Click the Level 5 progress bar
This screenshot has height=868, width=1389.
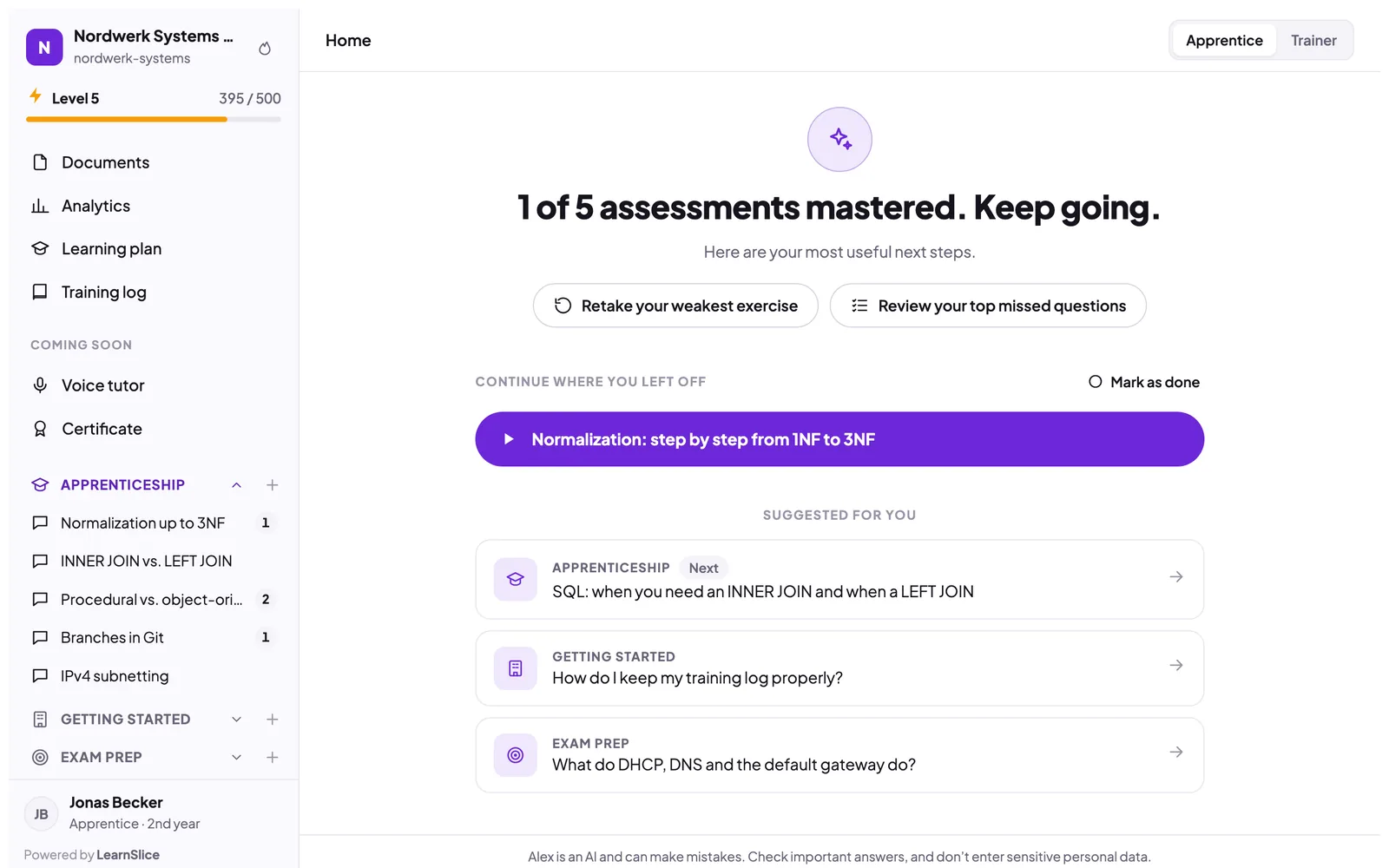[154, 120]
